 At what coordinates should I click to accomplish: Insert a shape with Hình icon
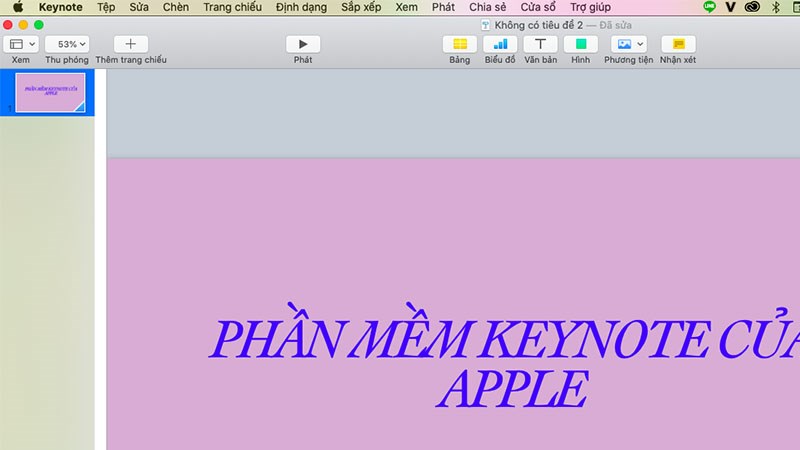(581, 44)
